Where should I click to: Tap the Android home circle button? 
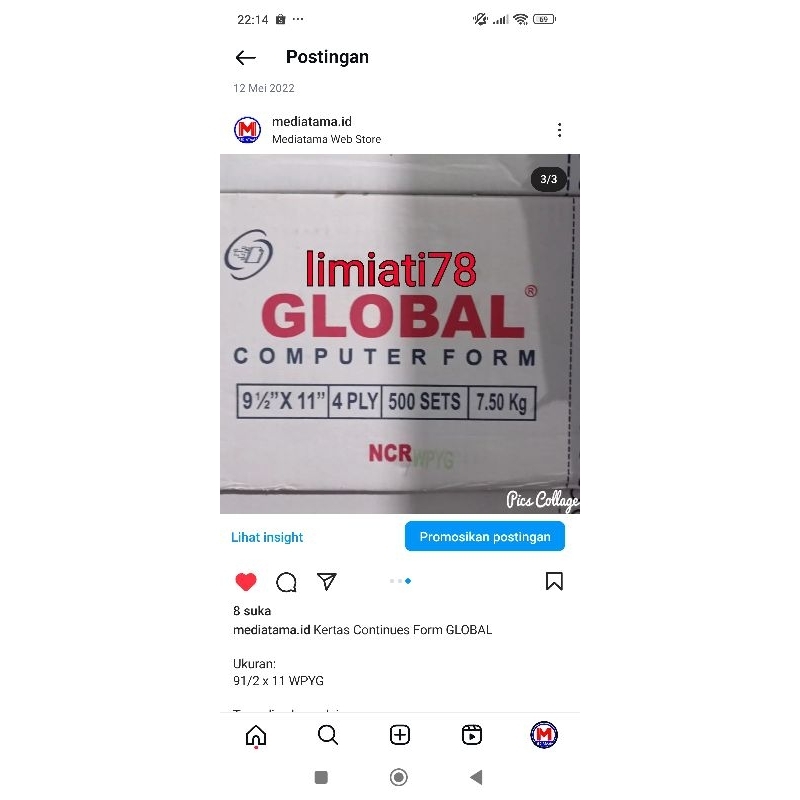398,778
